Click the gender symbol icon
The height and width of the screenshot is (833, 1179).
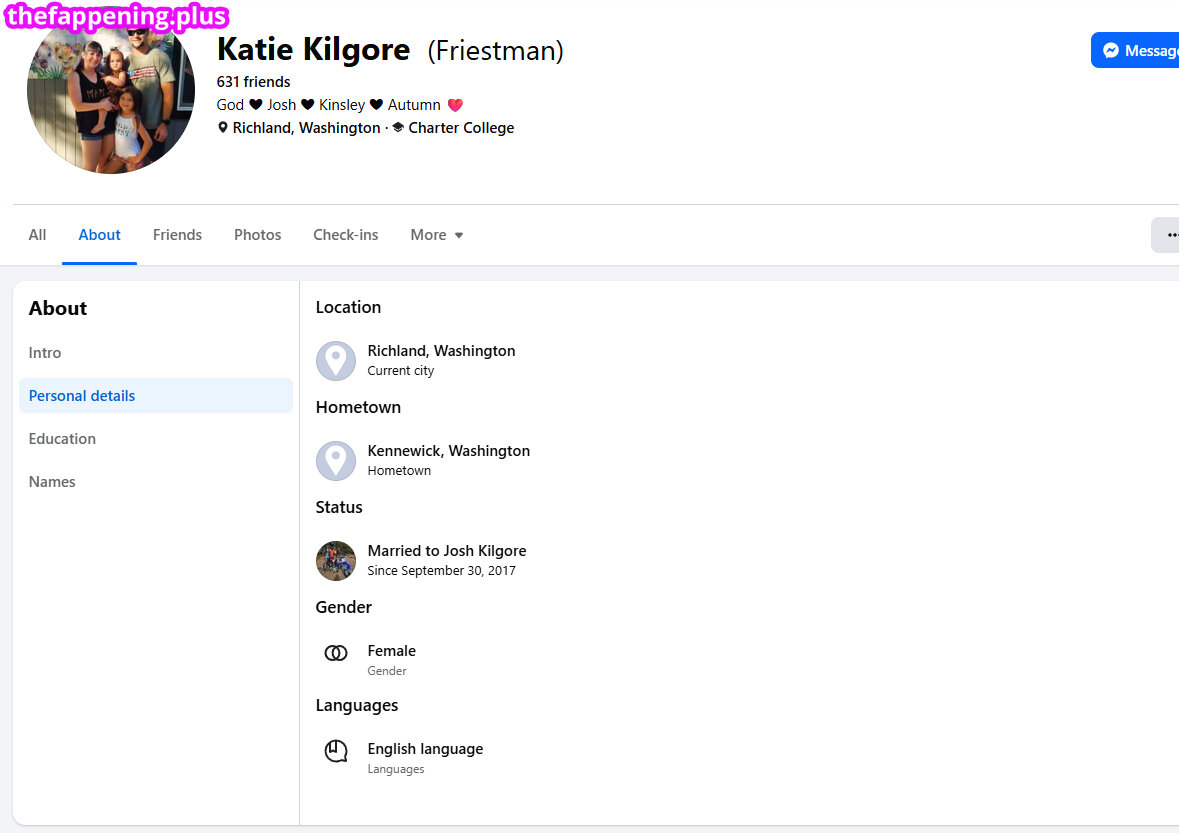pyautogui.click(x=335, y=653)
